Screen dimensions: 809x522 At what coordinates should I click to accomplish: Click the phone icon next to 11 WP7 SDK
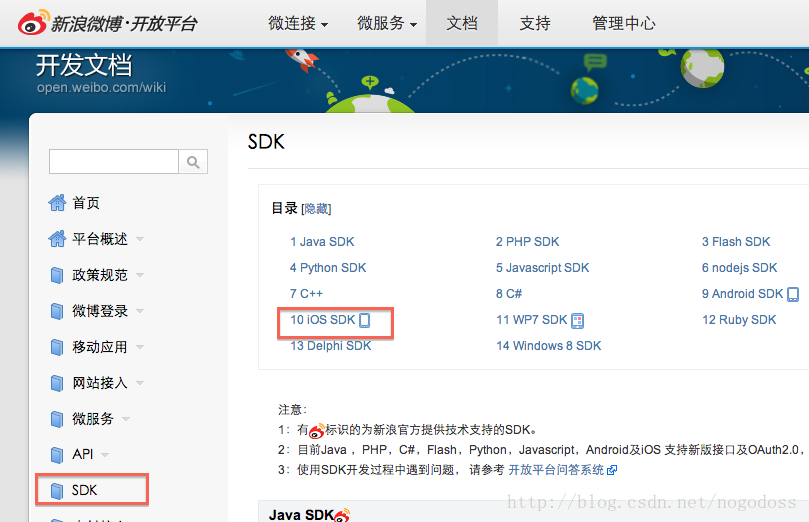click(577, 321)
